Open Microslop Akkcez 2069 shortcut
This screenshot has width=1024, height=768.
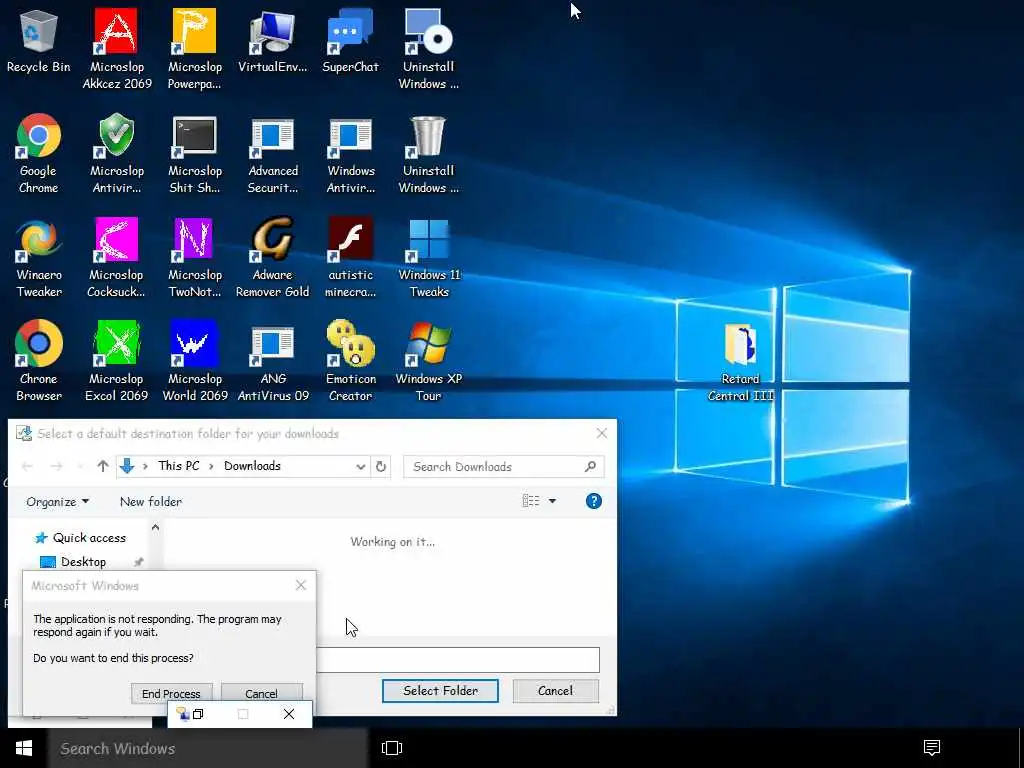coord(117,49)
